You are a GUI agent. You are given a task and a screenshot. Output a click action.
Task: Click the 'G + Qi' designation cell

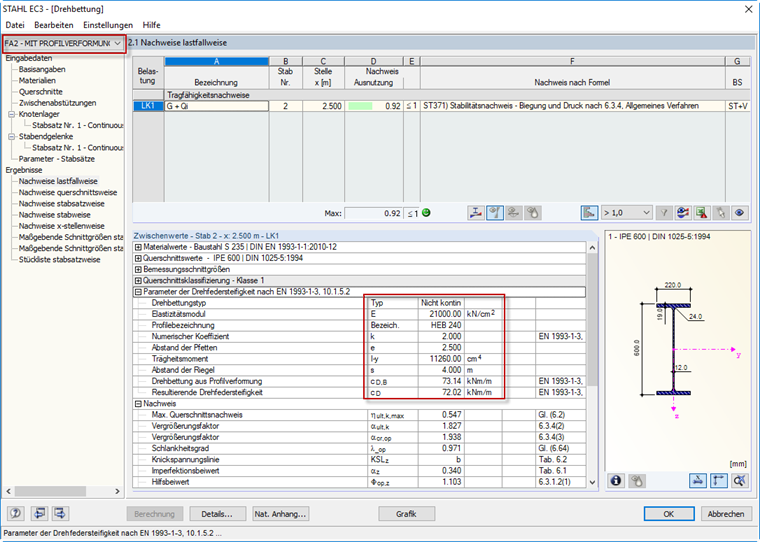tap(217, 106)
